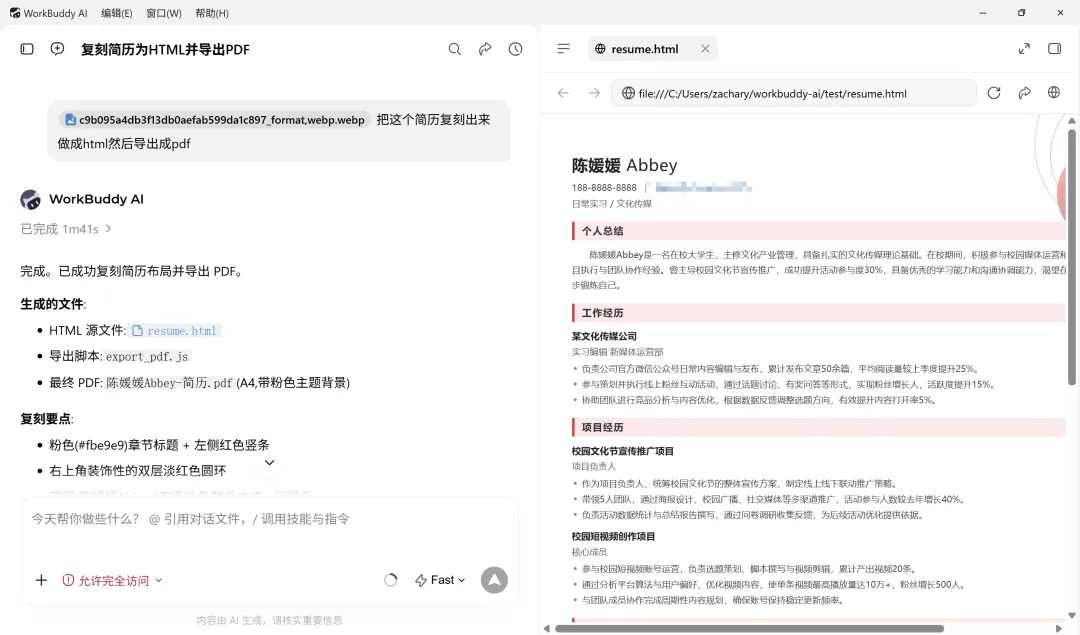This screenshot has height=635, width=1080.
Task: Open the 窗口(W) menu
Action: click(164, 13)
